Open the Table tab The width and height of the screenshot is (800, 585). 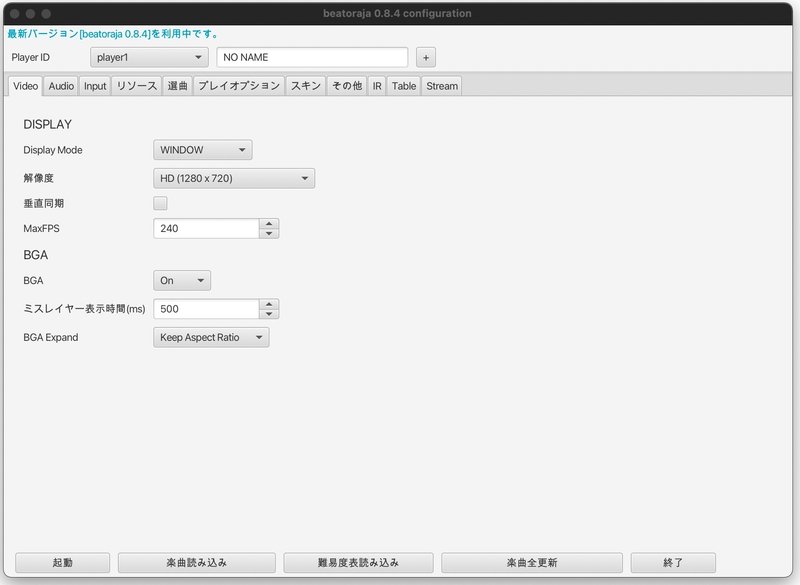(x=404, y=86)
